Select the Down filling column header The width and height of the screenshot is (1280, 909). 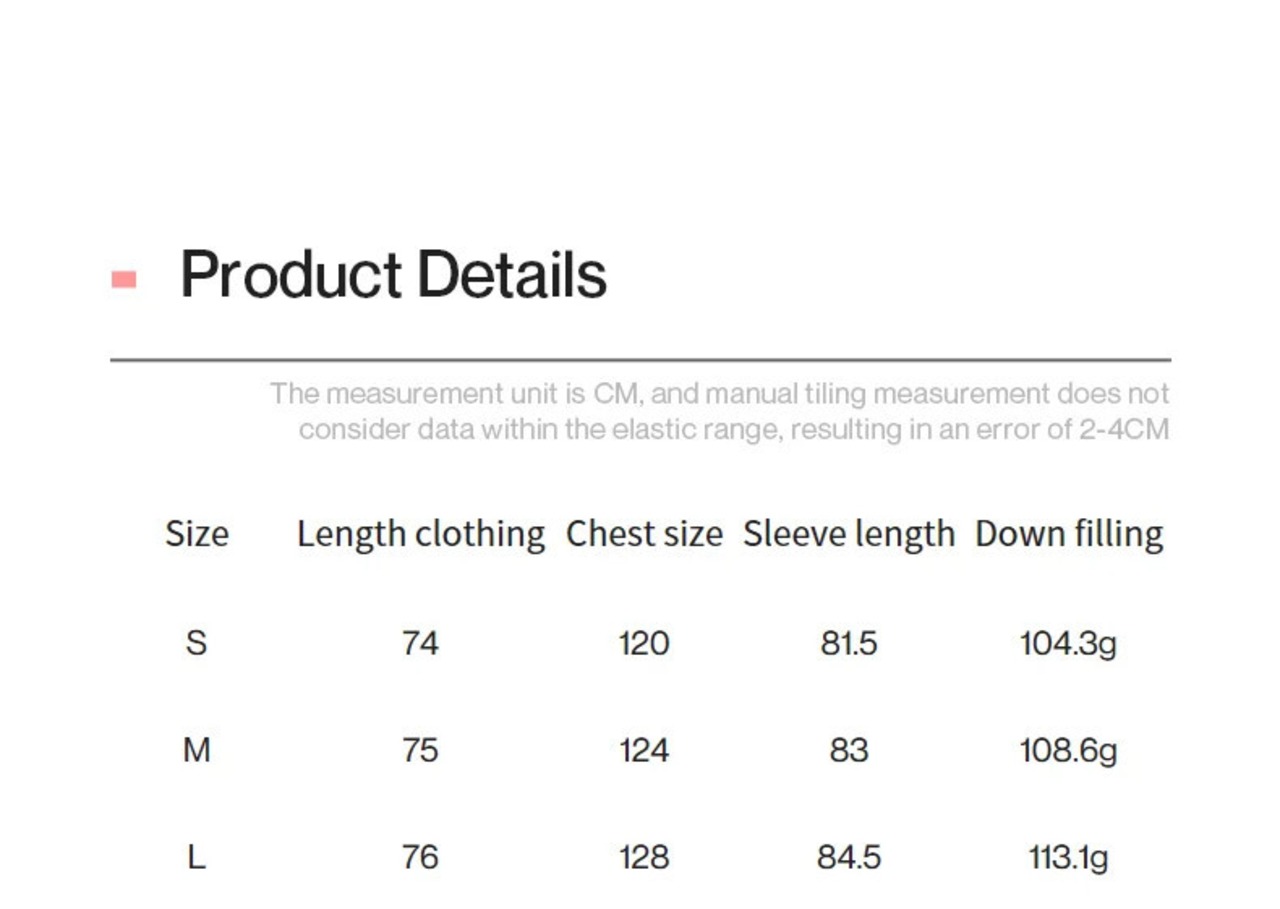click(1069, 534)
